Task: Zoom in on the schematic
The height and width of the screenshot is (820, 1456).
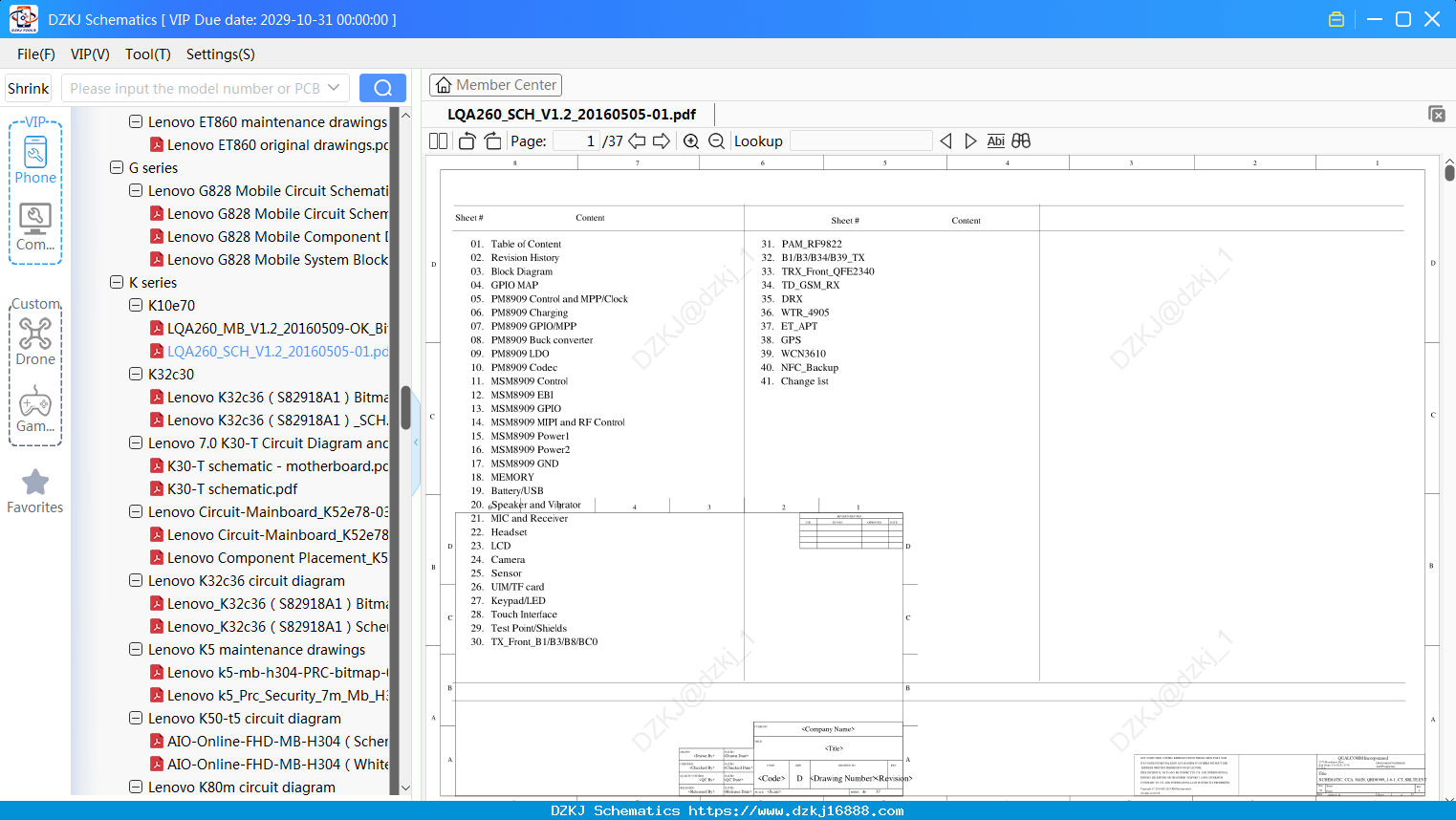Action: [x=691, y=141]
